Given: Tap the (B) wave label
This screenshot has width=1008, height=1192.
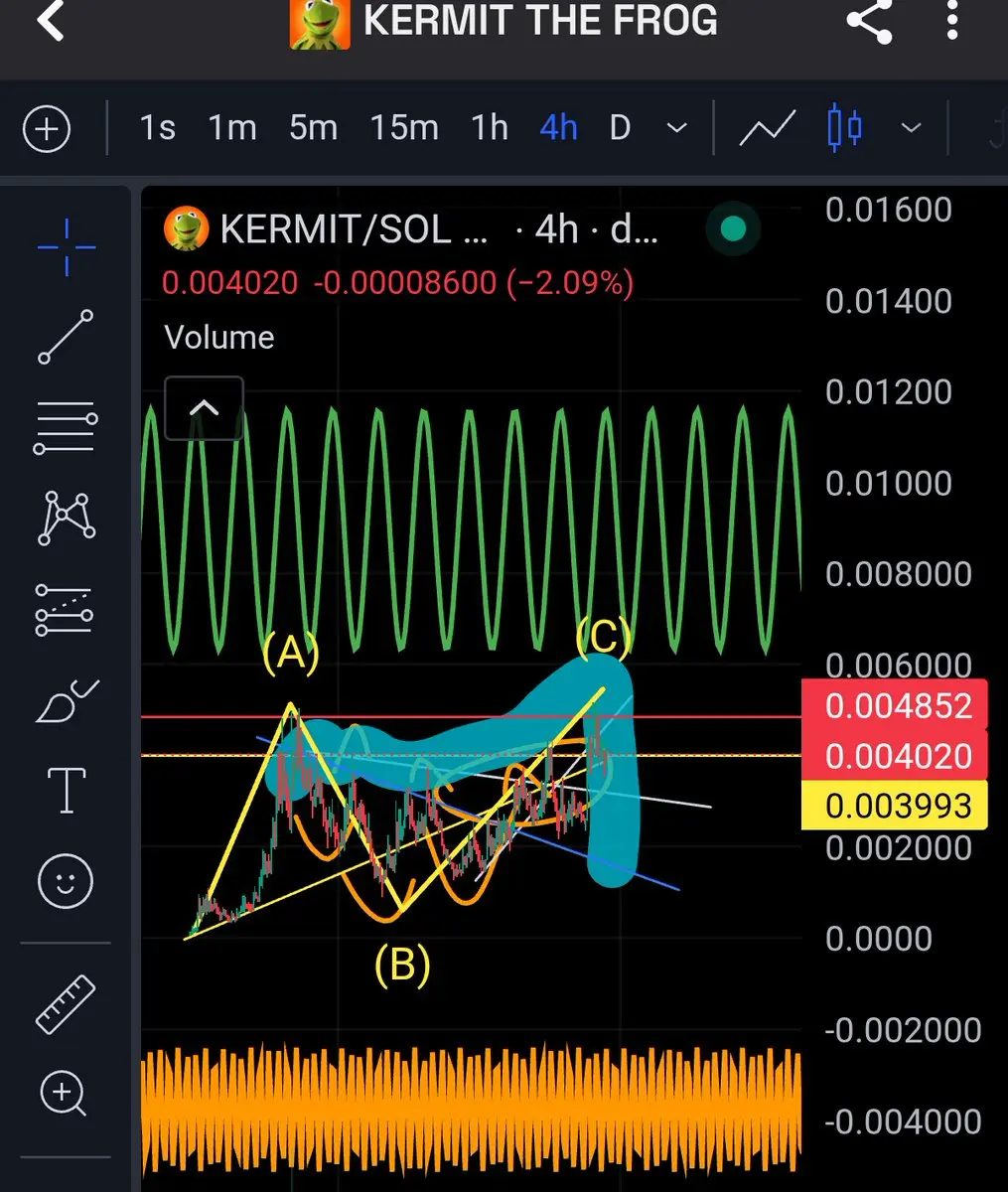Looking at the screenshot, I should 402,964.
